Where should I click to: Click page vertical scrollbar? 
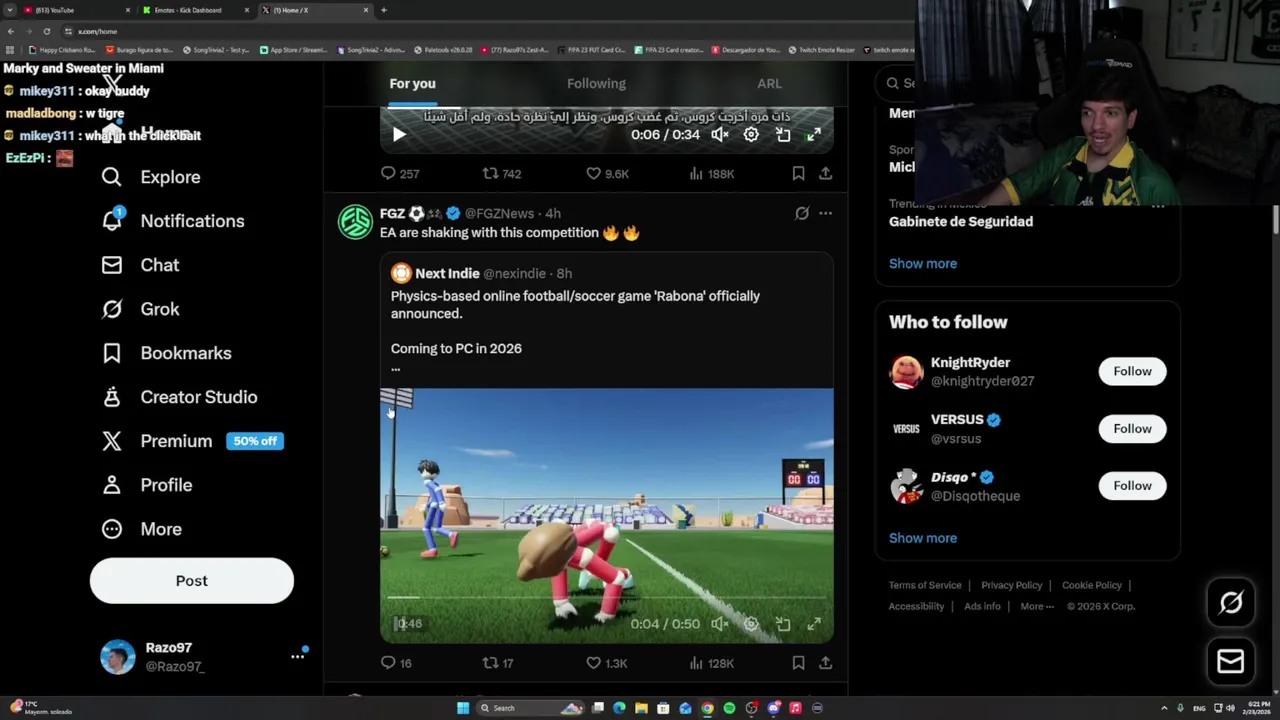pyautogui.click(x=1275, y=220)
